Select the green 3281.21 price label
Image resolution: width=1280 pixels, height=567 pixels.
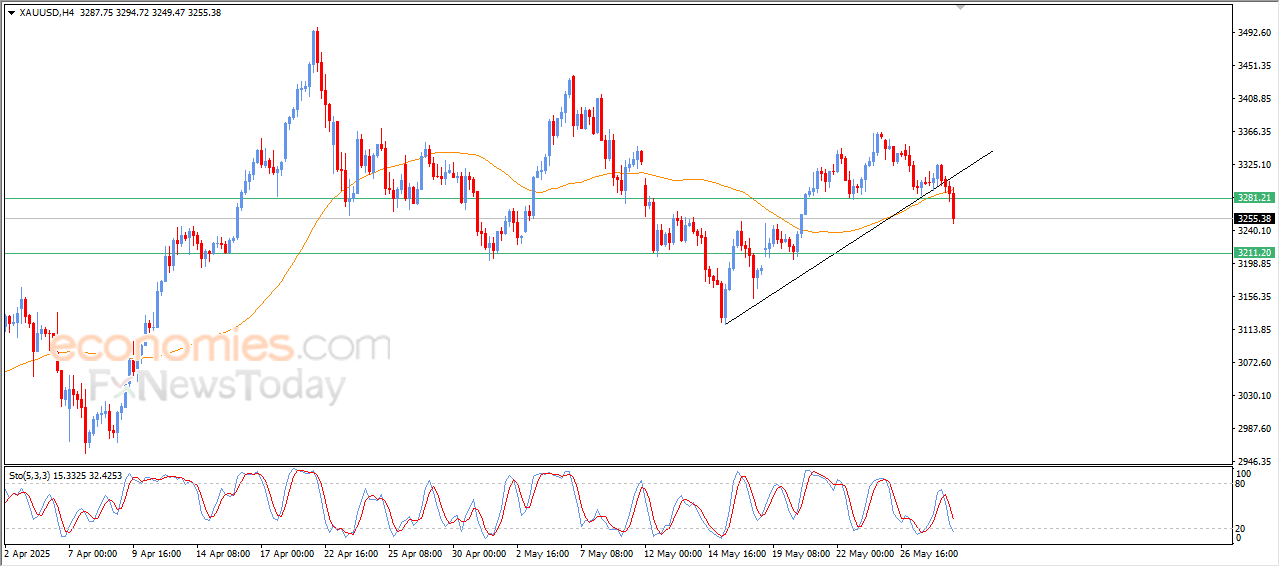pos(1253,198)
